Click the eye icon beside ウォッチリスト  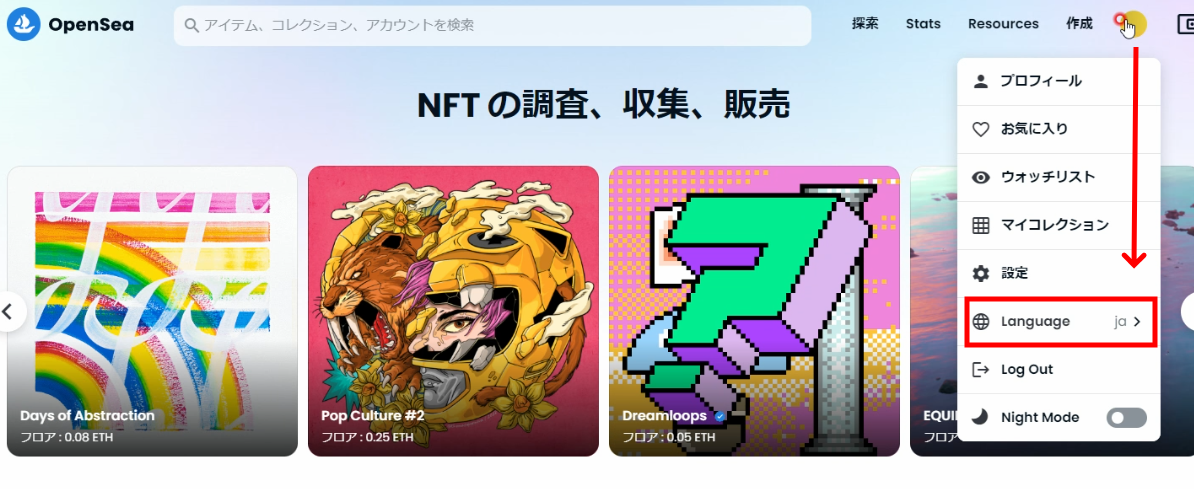click(x=981, y=177)
